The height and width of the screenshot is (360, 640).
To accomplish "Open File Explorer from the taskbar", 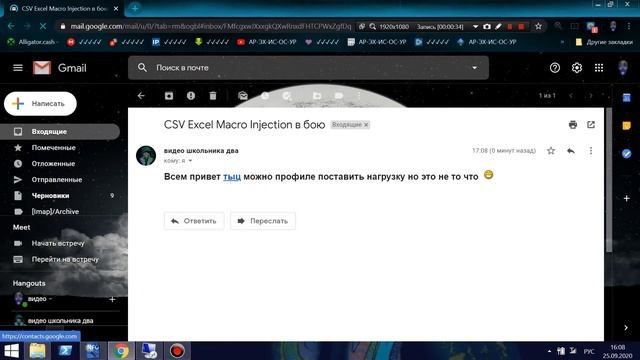I will 37,351.
